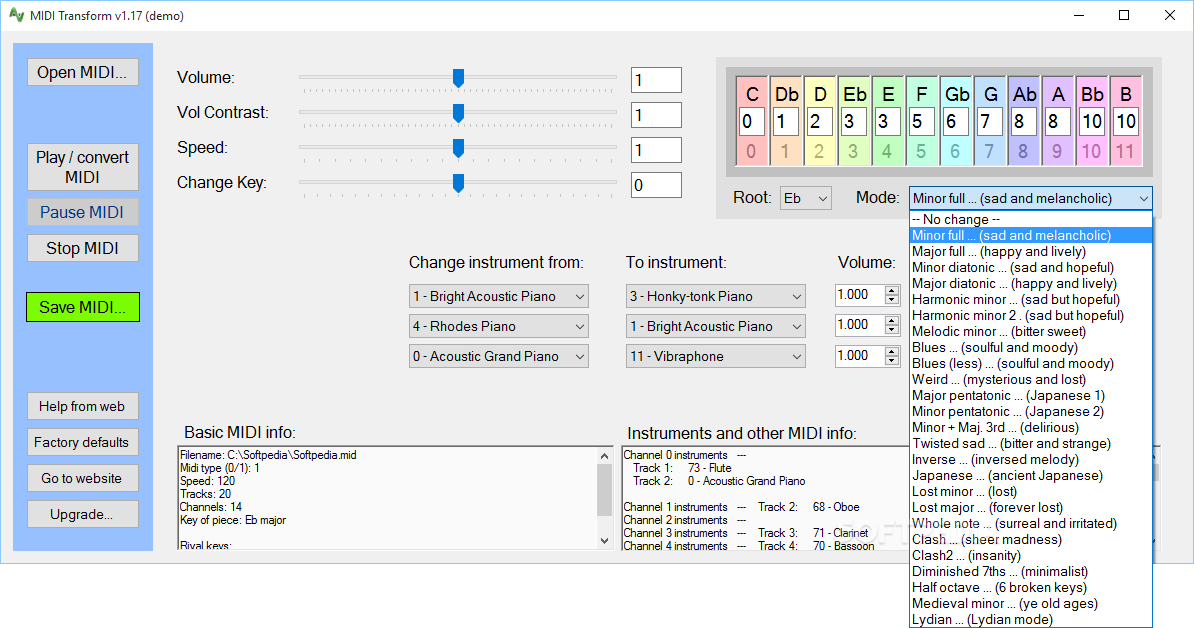1194x628 pixels.
Task: Edit E note mapping field
Action: pos(887,122)
